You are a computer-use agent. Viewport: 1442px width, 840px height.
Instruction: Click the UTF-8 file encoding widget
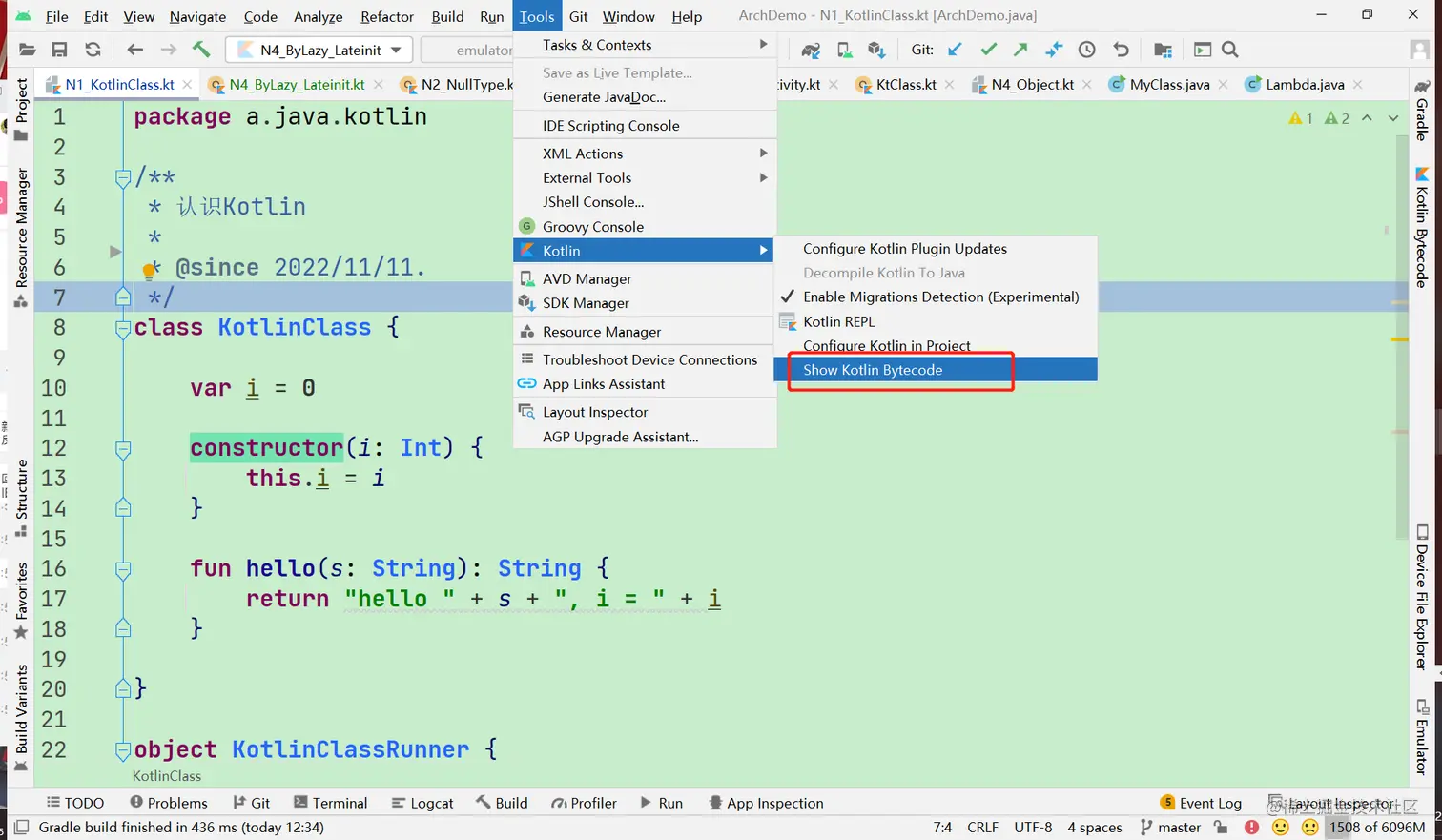tap(1033, 828)
